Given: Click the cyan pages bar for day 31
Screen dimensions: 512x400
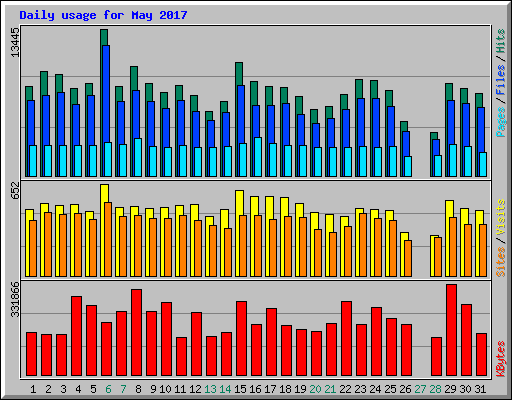Looking at the screenshot, I should pos(483,164).
